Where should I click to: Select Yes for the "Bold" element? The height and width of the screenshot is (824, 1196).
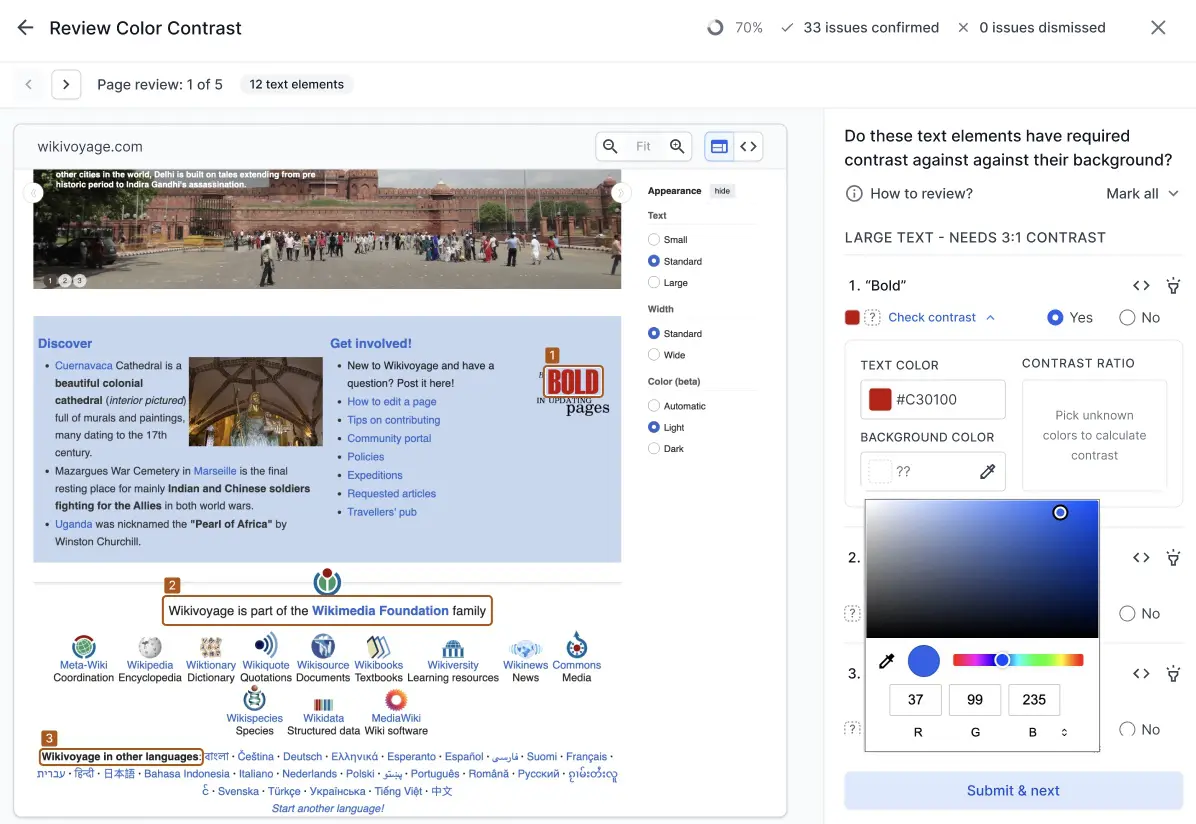[x=1055, y=317]
